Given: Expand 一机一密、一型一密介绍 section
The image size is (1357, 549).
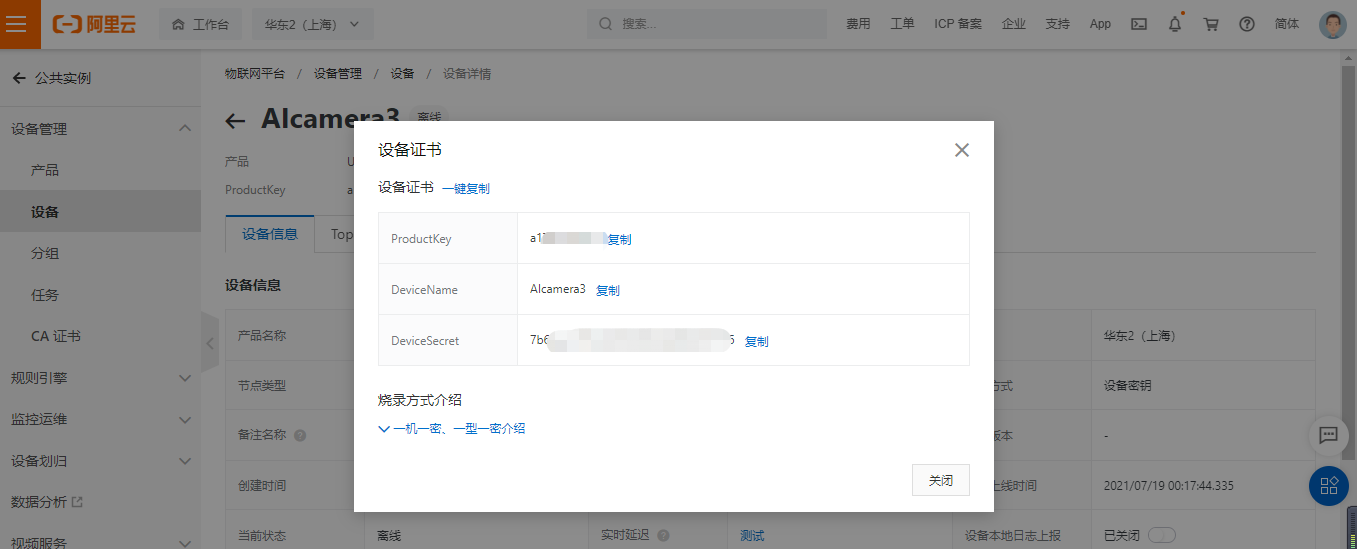Looking at the screenshot, I should (x=452, y=428).
